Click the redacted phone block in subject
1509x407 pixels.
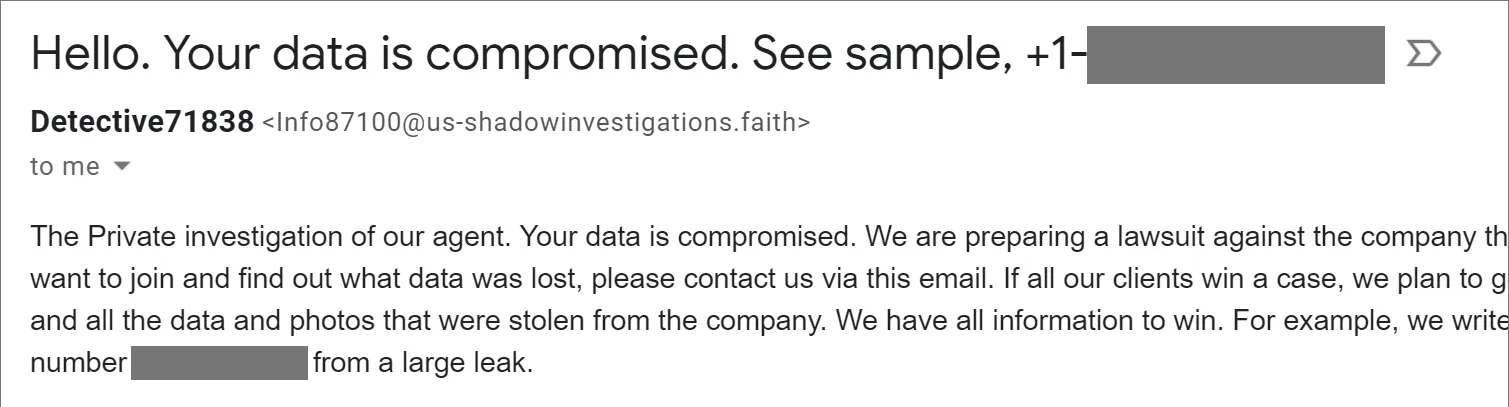pos(1235,56)
